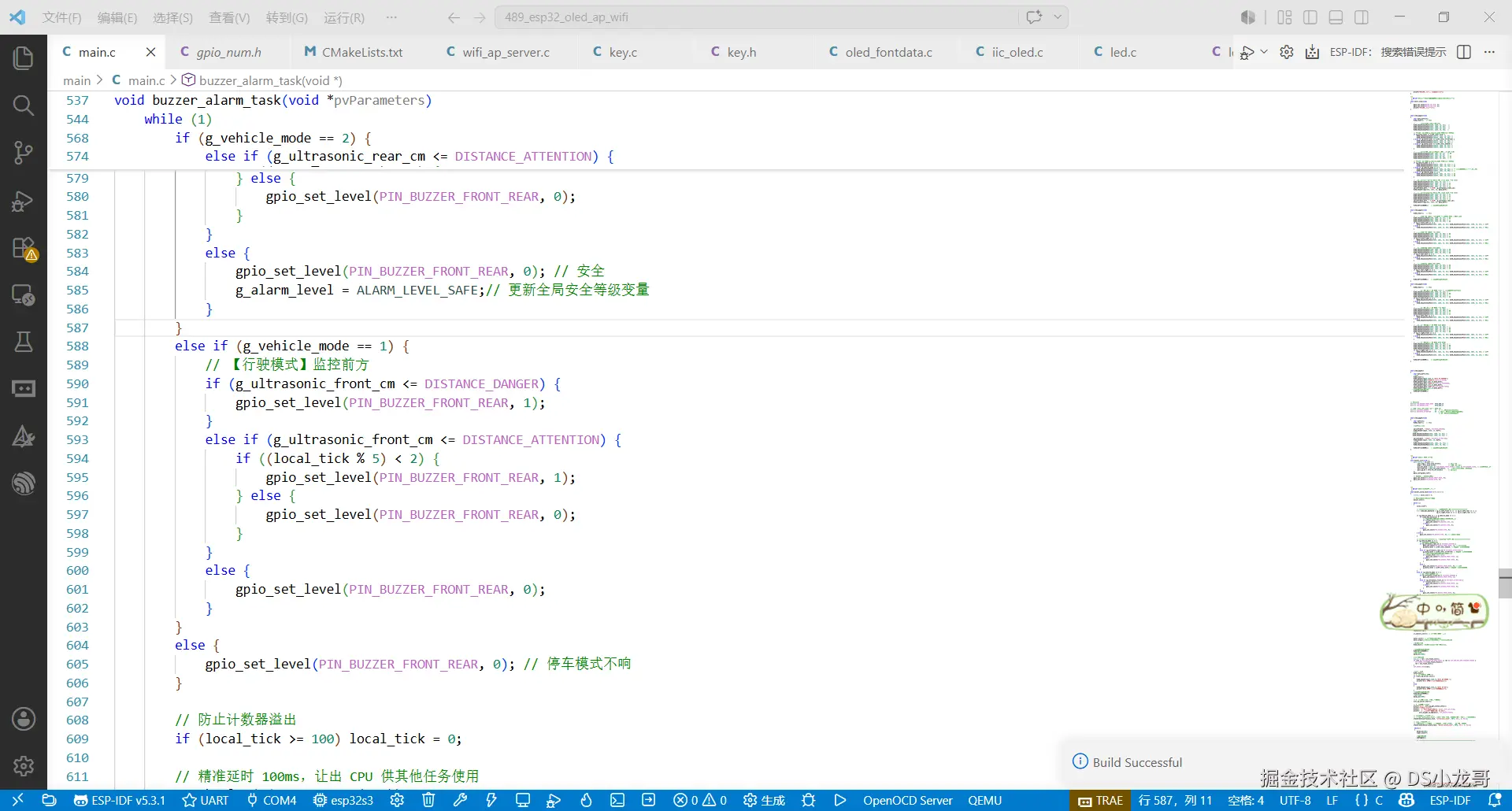This screenshot has height=811, width=1512.
Task: Open the Extensions view with warning badge
Action: tap(24, 249)
